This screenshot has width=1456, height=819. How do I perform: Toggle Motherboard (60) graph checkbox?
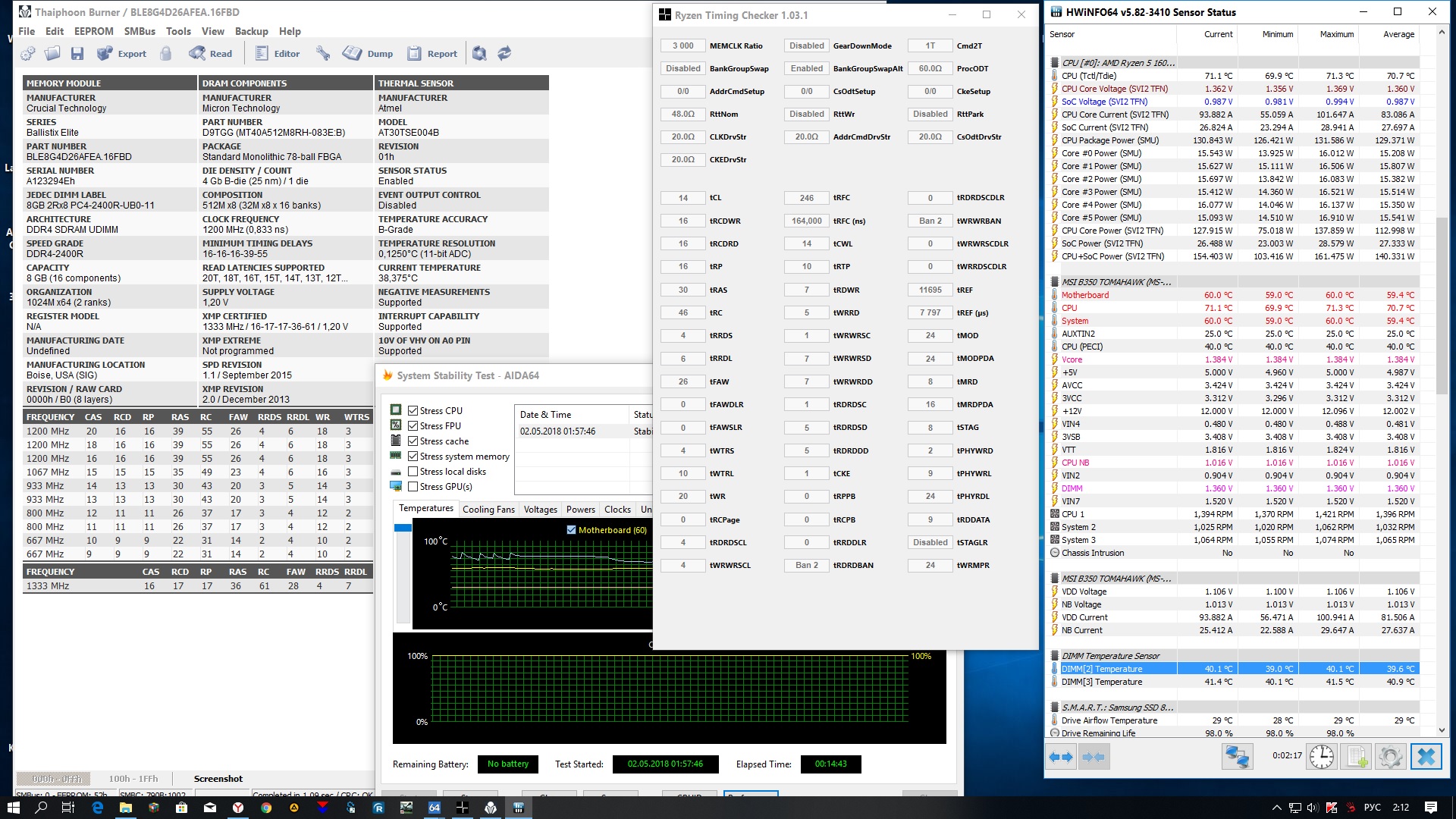click(571, 530)
